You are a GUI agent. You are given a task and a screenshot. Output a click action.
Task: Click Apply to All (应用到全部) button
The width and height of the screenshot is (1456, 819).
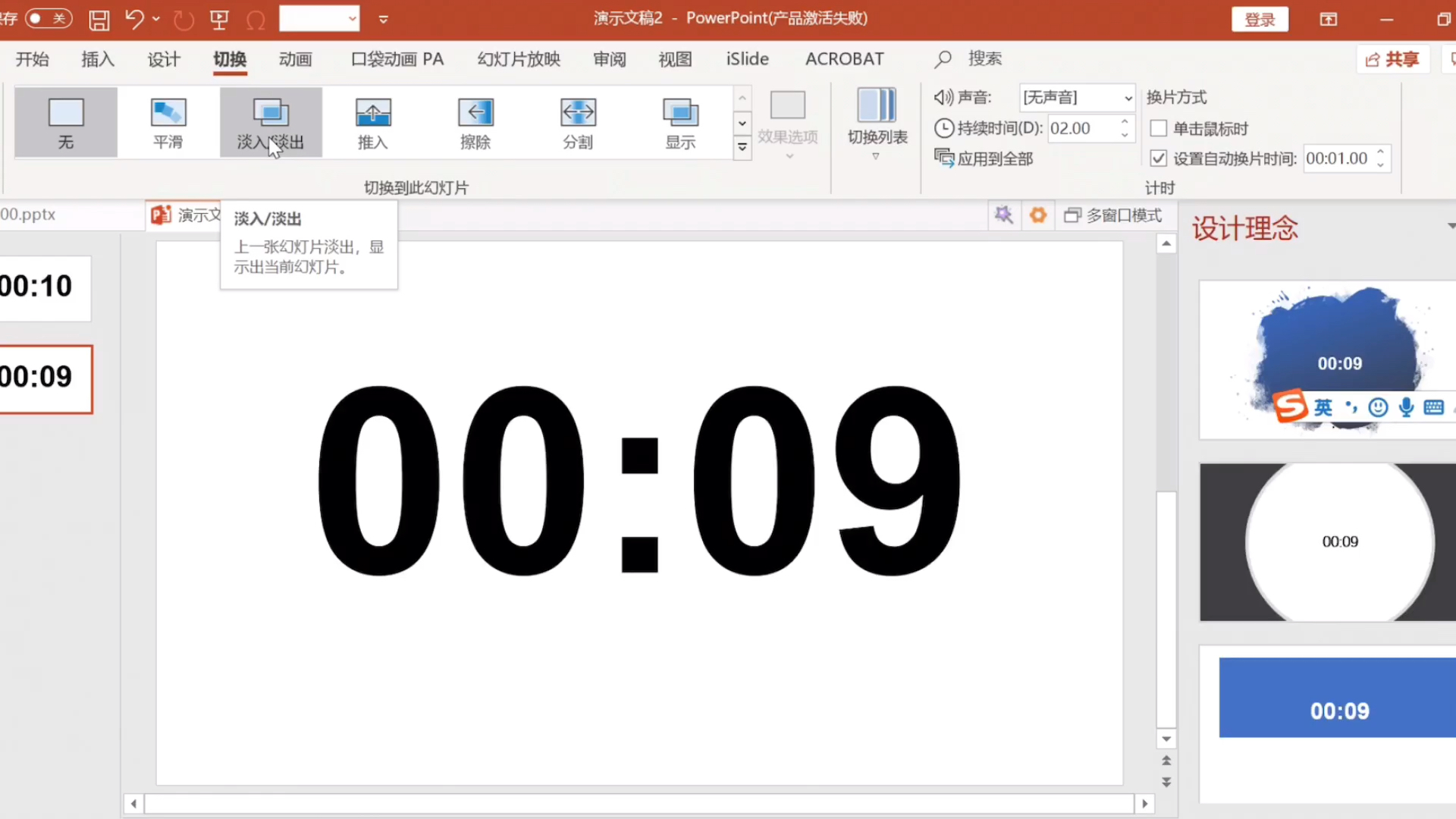984,158
